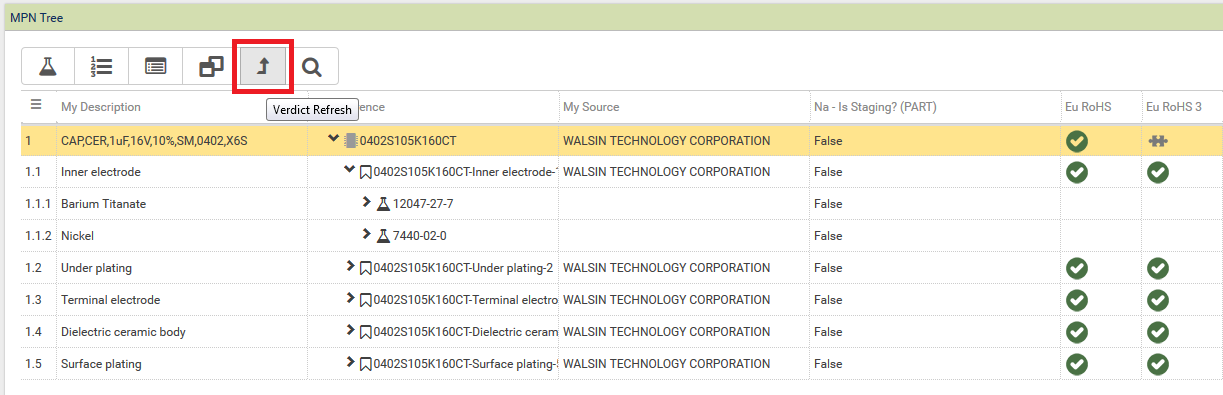Image resolution: width=1223 pixels, height=395 pixels.
Task: Collapse the 0402S105K160CT root node
Action: 334,139
